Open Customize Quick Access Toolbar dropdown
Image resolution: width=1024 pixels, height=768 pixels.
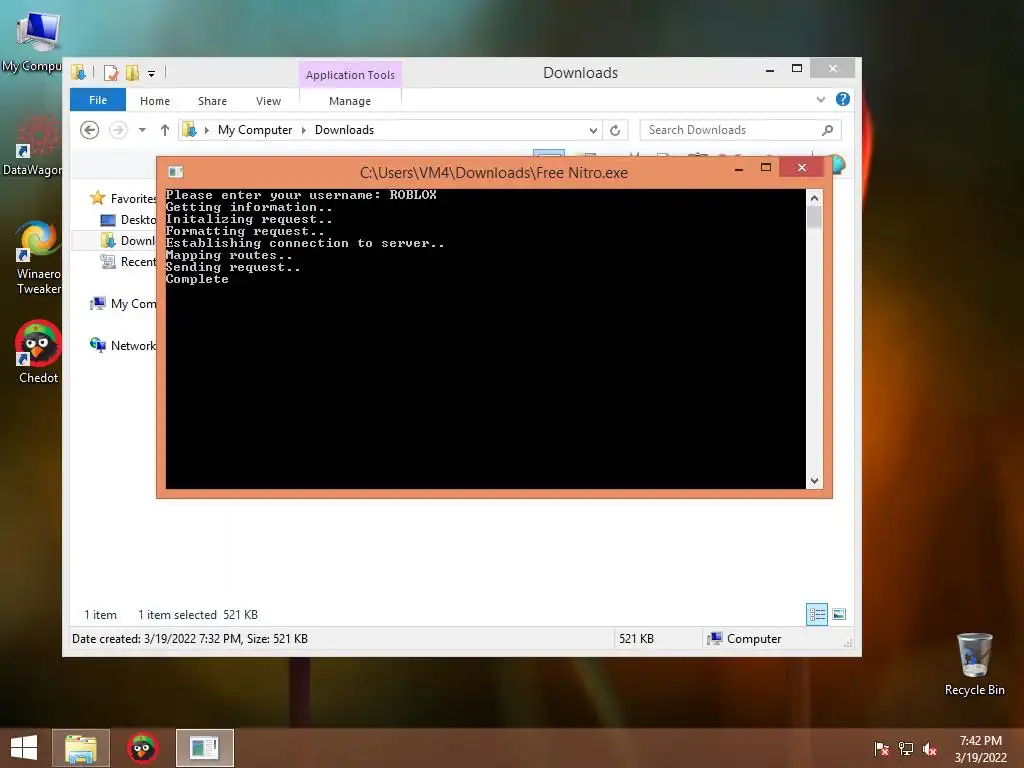[152, 73]
